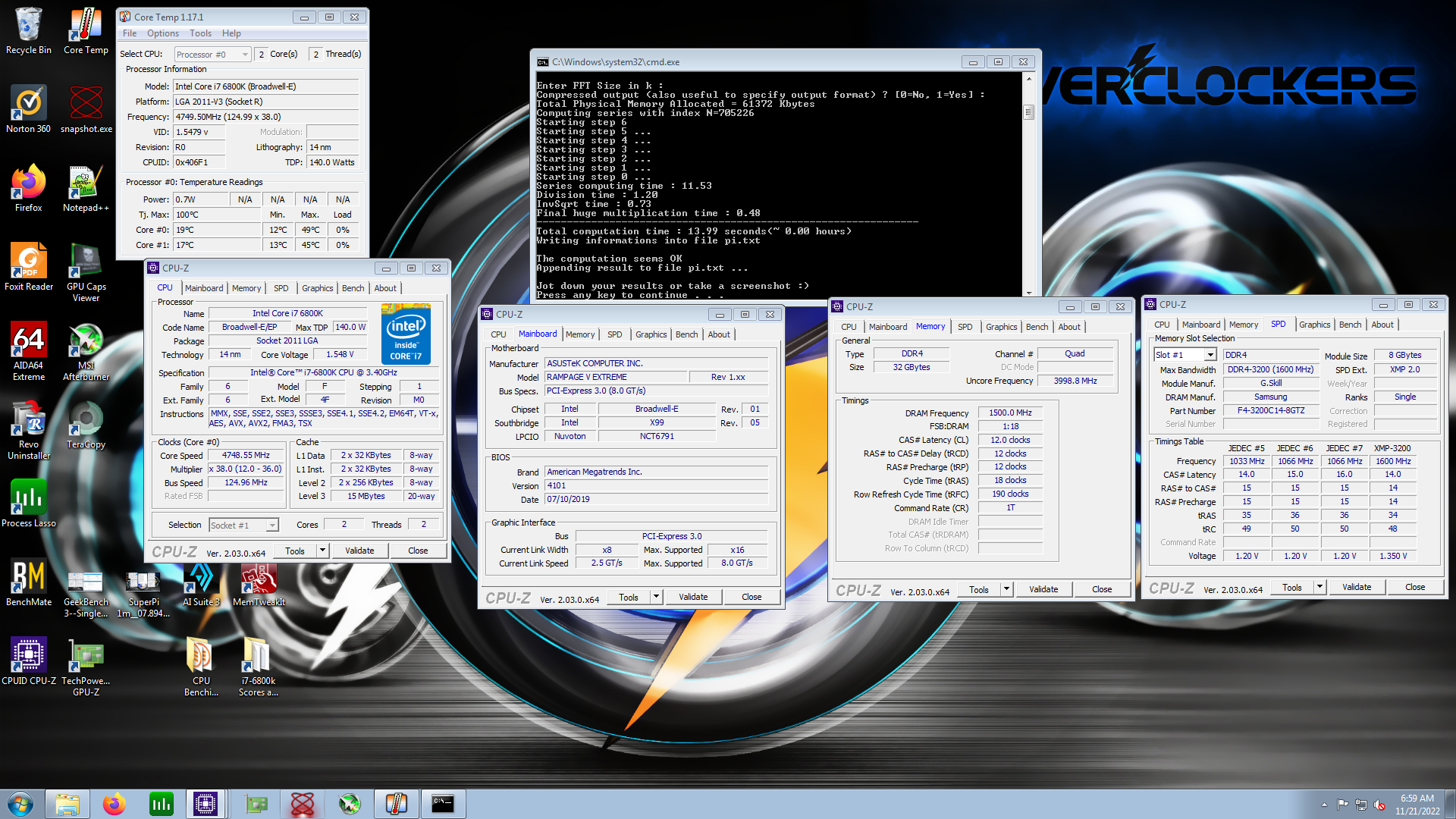1456x819 pixels.
Task: Expand the Tools arrow in CPU-Z Memory window
Action: pos(1006,589)
